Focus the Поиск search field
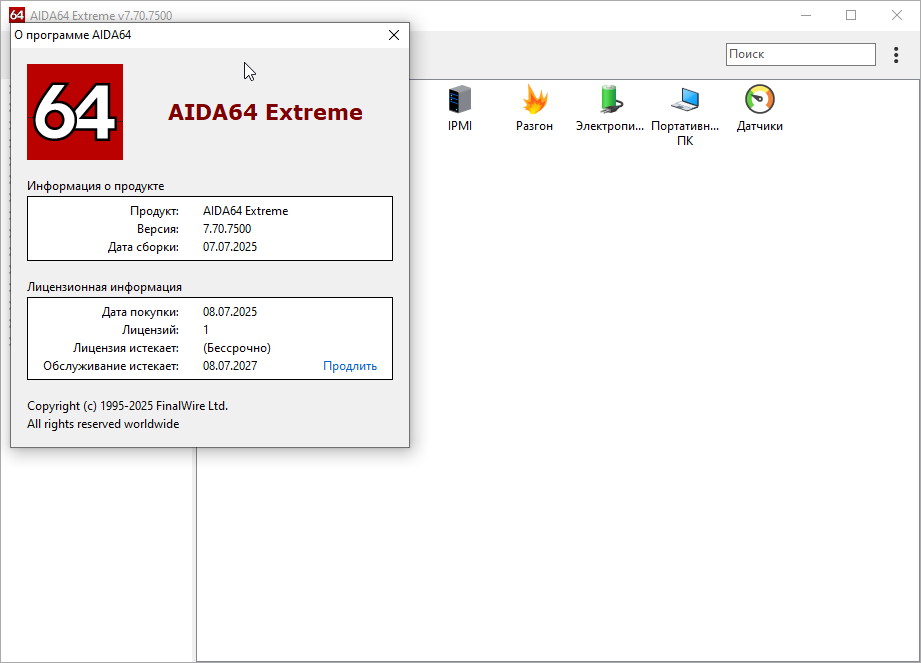This screenshot has width=921, height=663. click(801, 54)
